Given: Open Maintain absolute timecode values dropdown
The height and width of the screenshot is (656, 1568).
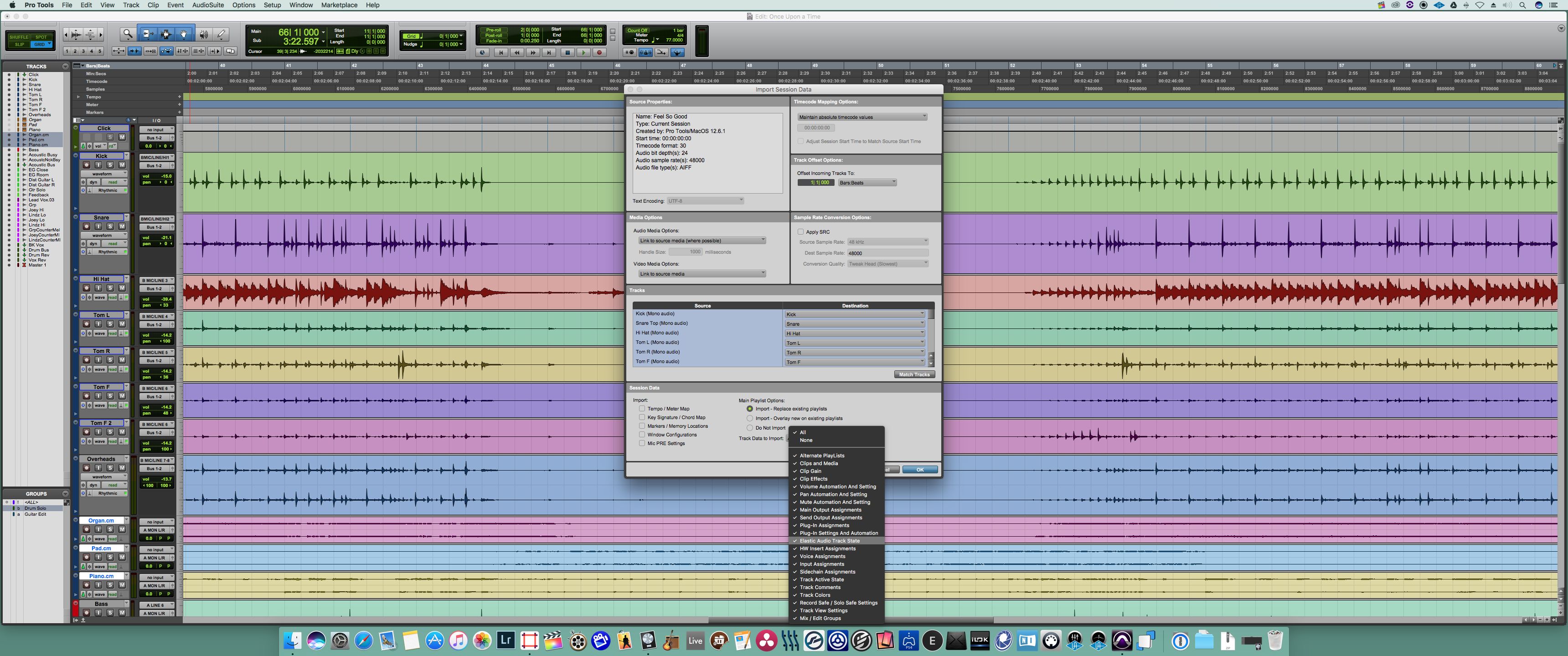Looking at the screenshot, I should point(862,118).
